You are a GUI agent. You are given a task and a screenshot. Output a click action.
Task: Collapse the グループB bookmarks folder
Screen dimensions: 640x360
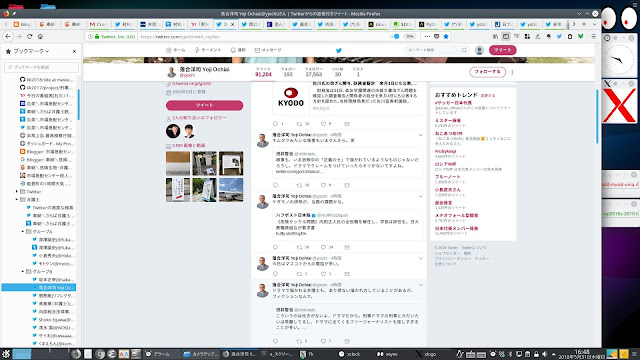pyautogui.click(x=23, y=271)
